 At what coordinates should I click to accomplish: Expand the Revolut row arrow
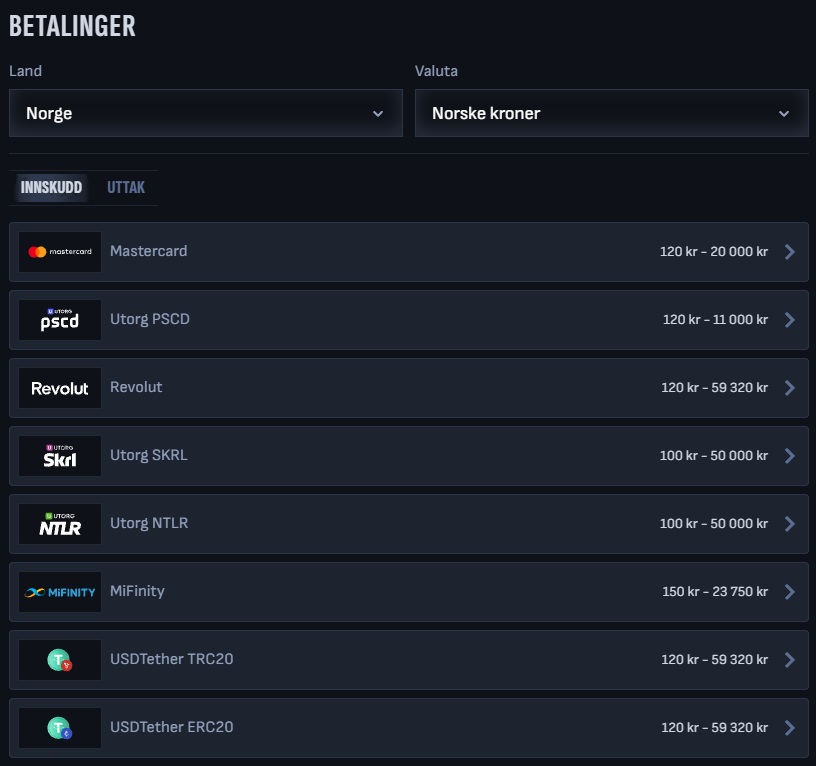coord(790,388)
